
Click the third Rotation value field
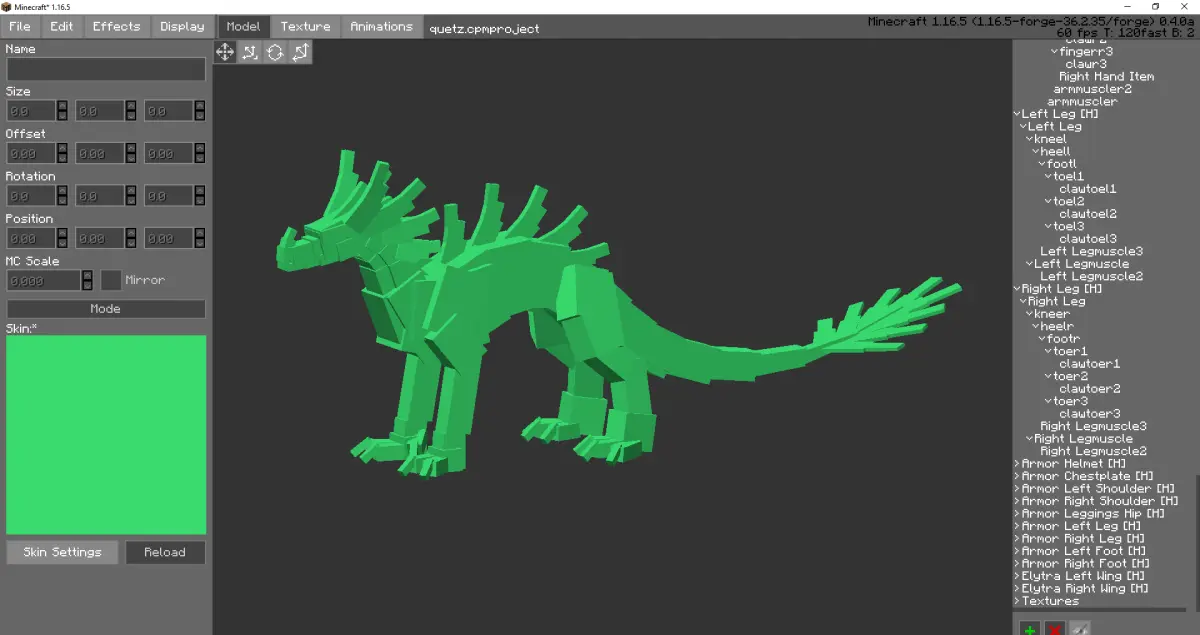tap(169, 196)
